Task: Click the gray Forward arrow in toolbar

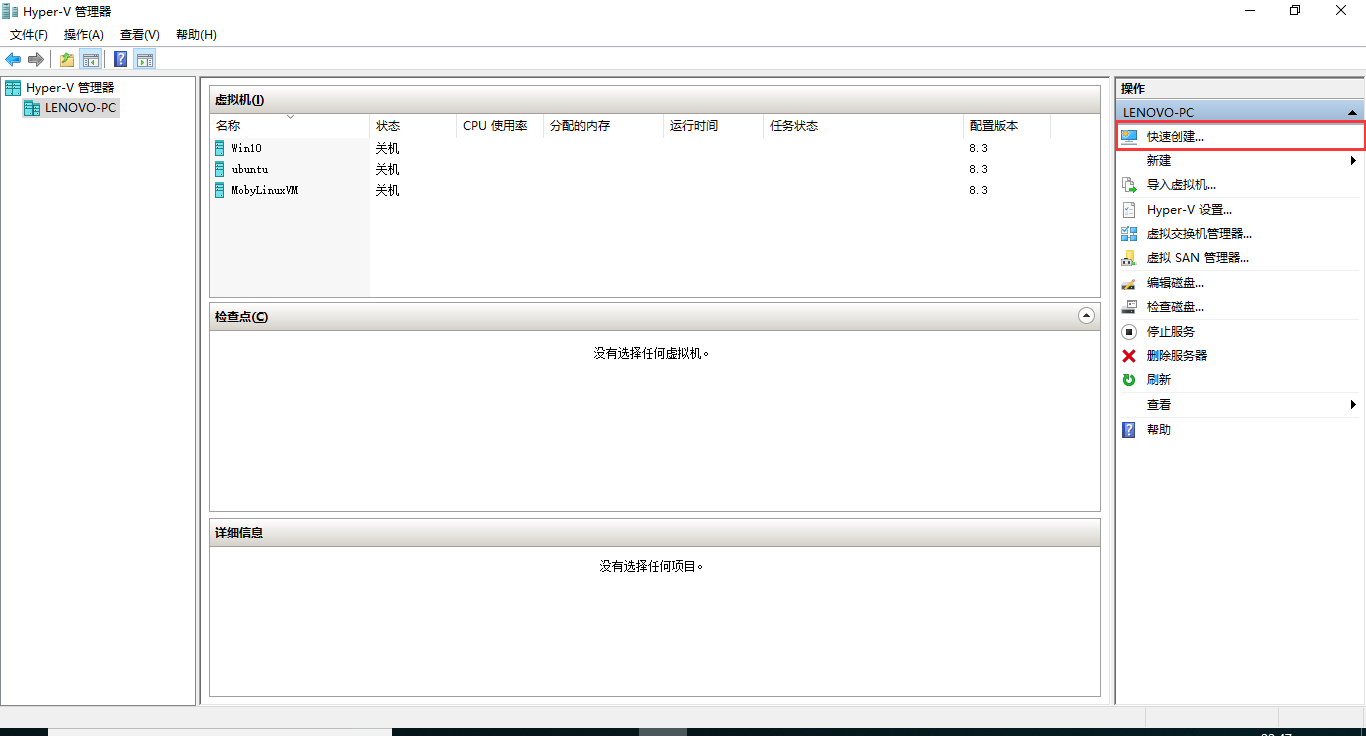Action: point(36,59)
